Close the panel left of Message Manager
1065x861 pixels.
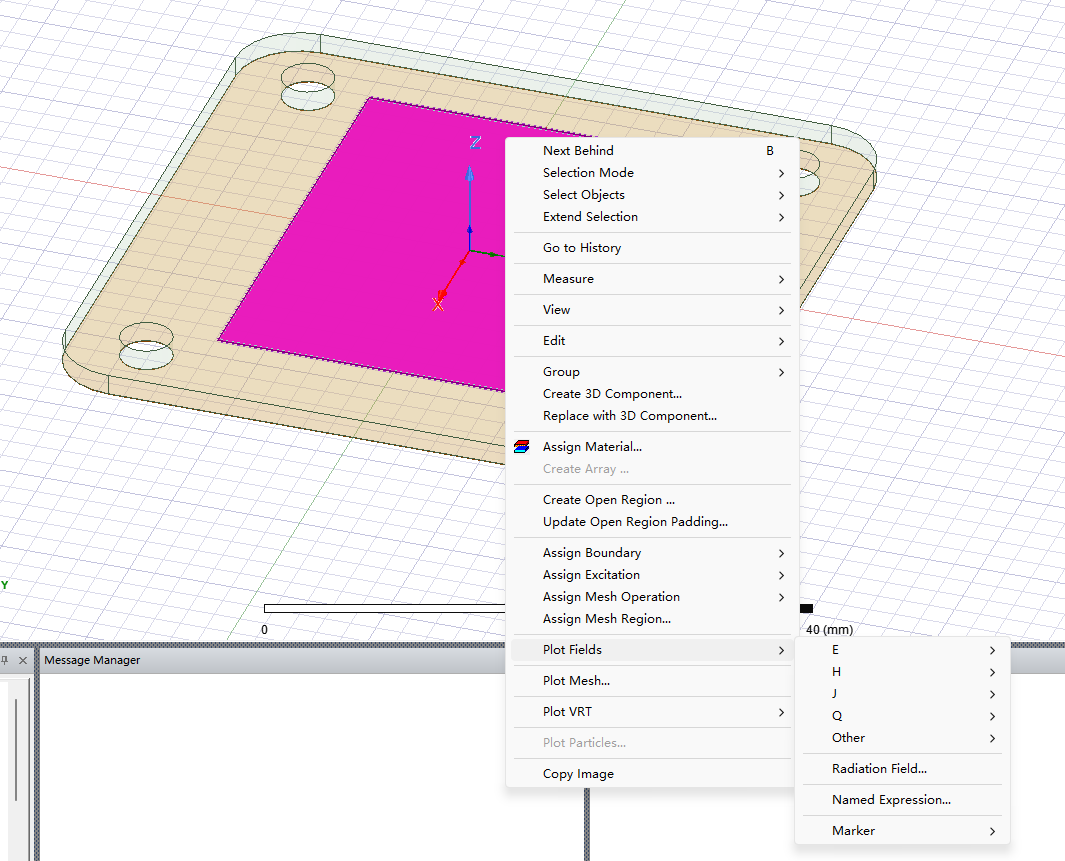(23, 660)
